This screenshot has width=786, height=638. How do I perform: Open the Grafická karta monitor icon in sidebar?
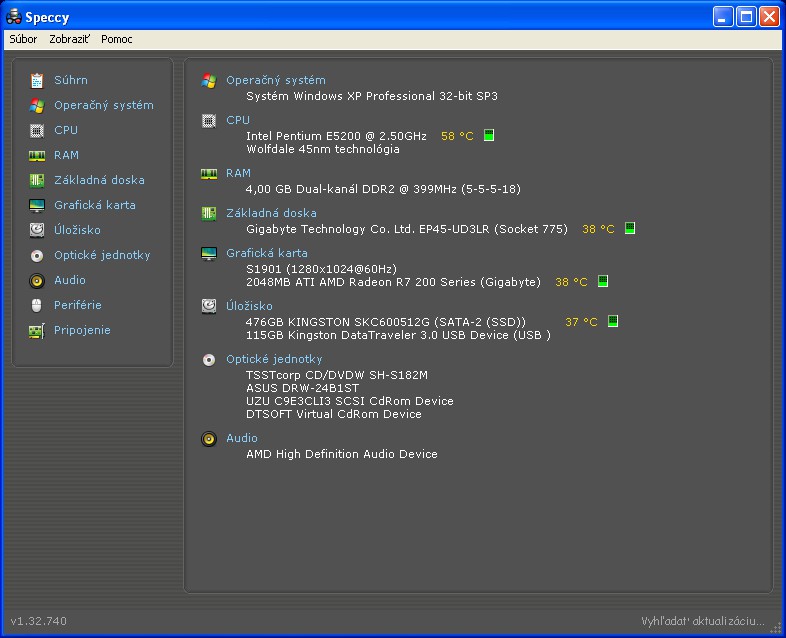point(37,205)
